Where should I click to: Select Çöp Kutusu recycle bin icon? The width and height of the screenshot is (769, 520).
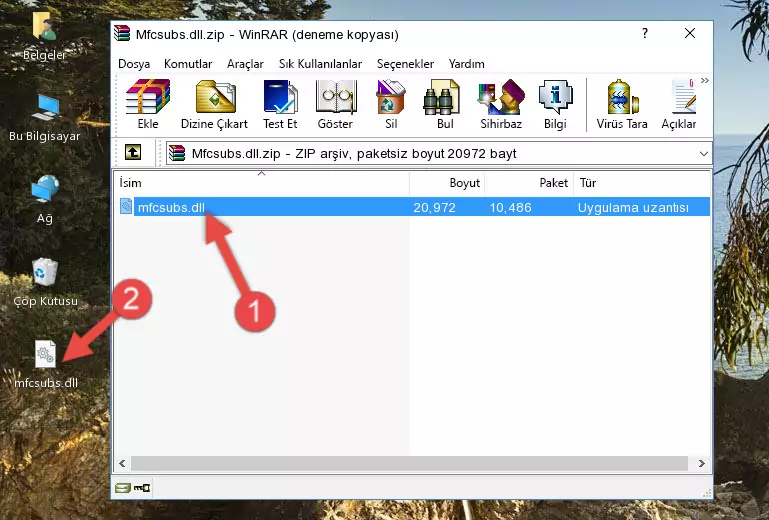(x=45, y=282)
